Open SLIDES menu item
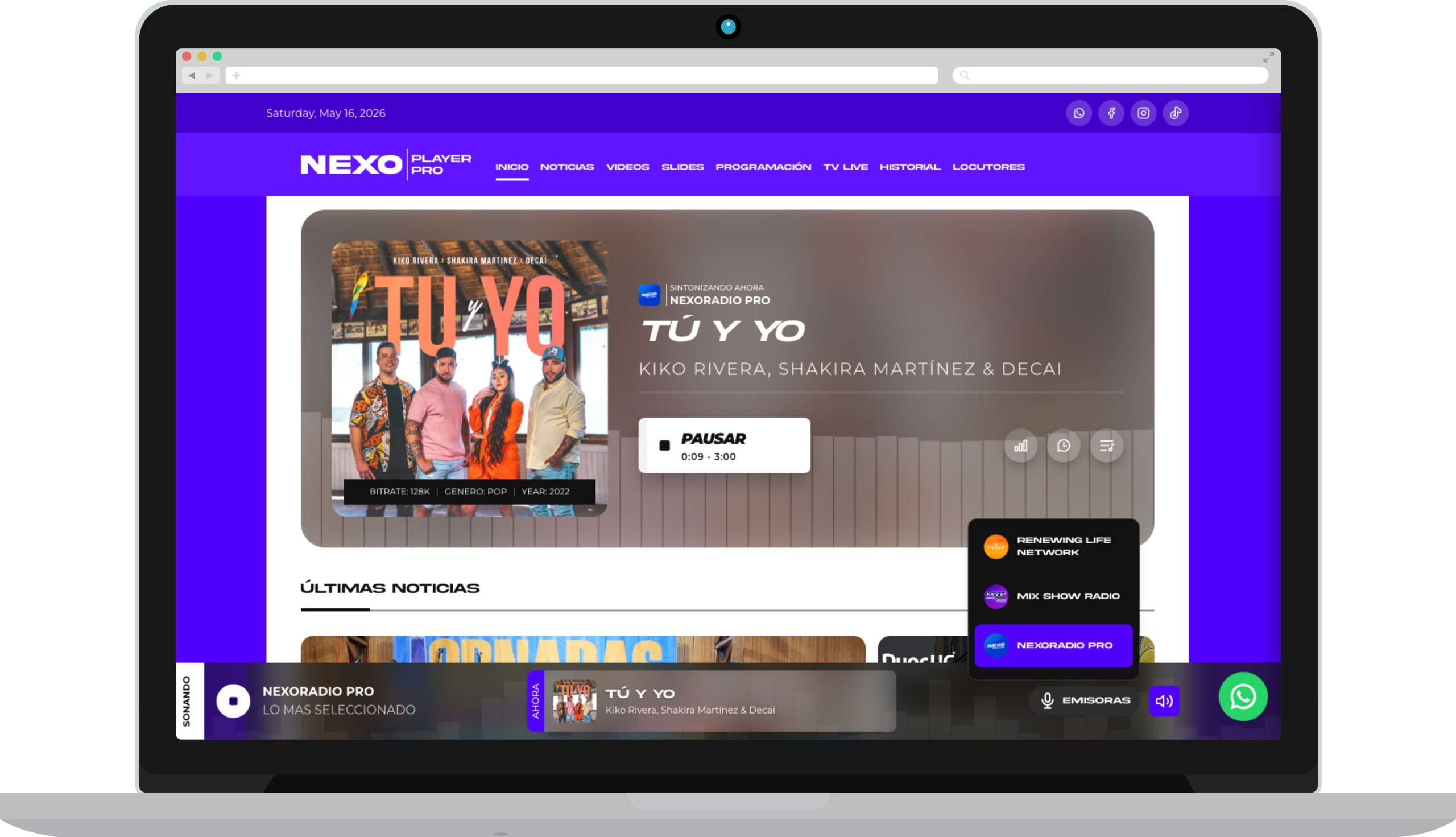This screenshot has height=837, width=1456. [x=682, y=167]
